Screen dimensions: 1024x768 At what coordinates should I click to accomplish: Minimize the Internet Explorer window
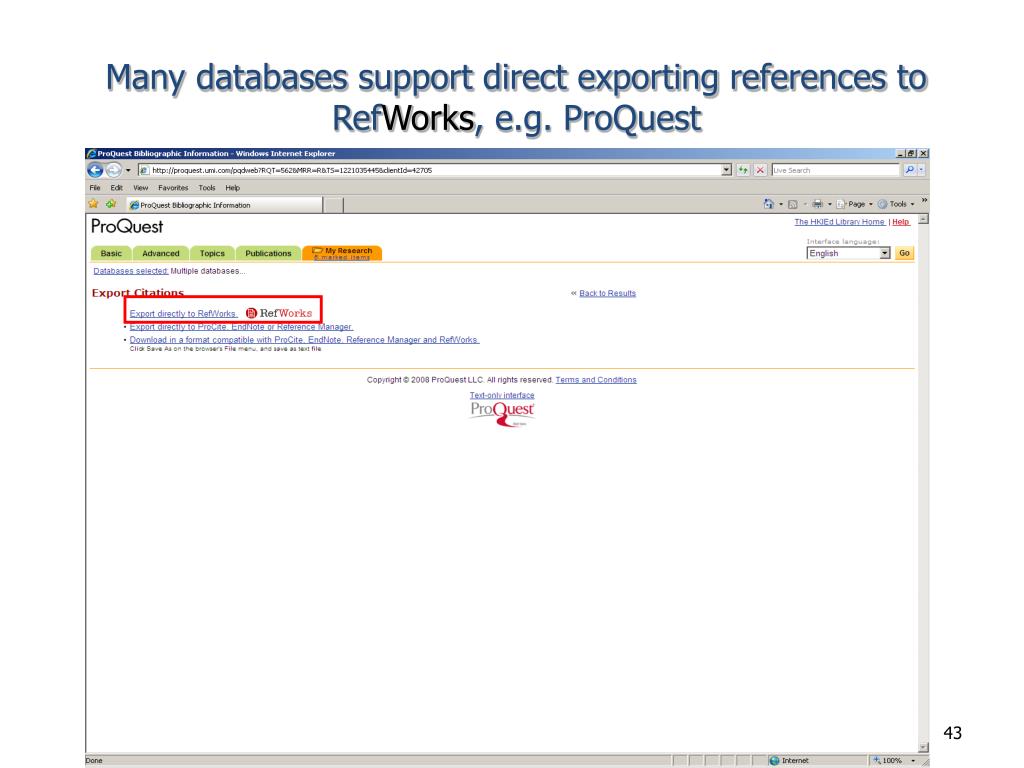pos(901,153)
